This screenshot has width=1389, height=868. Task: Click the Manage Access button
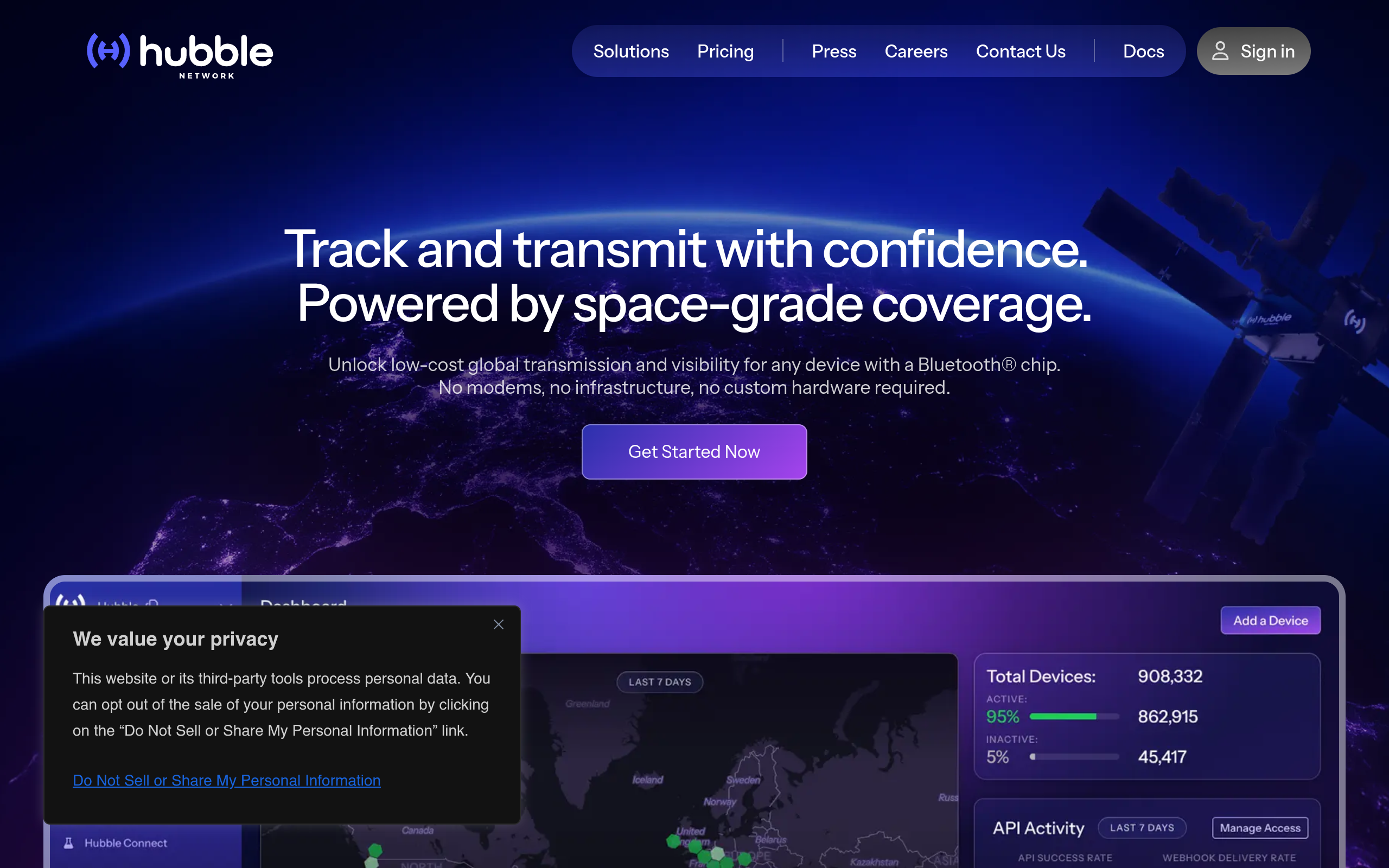1260,828
